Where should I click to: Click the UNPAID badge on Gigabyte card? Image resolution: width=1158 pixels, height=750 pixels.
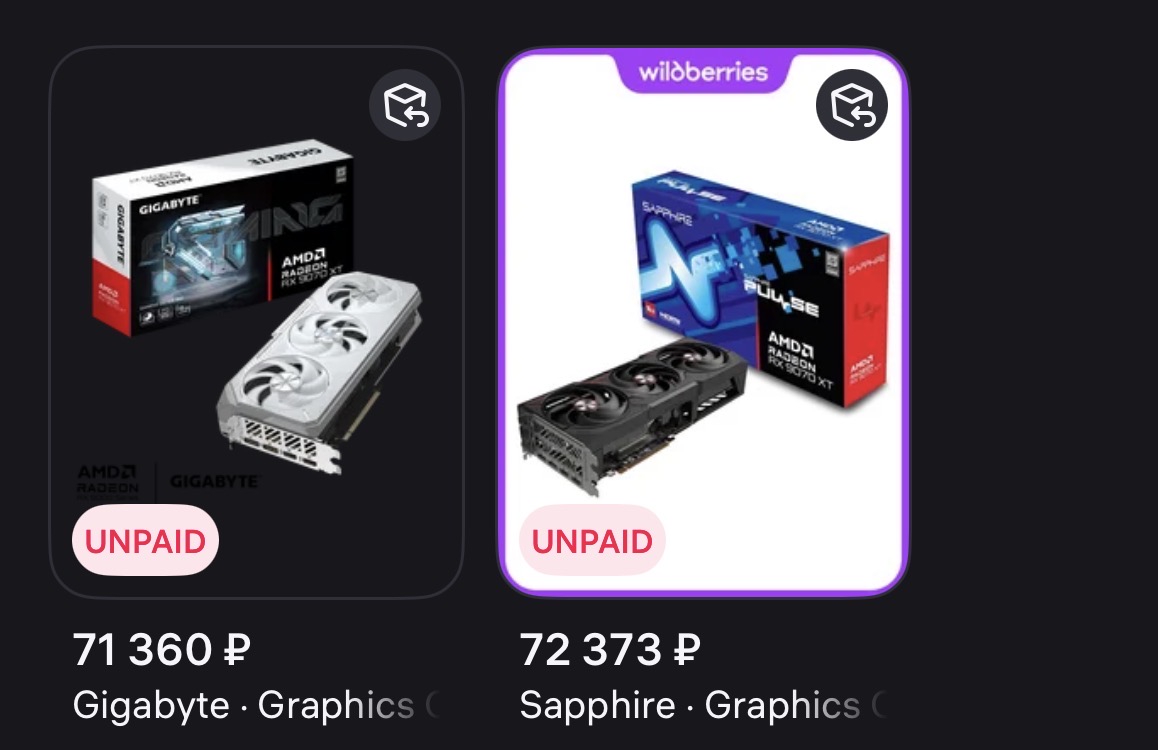pos(145,540)
